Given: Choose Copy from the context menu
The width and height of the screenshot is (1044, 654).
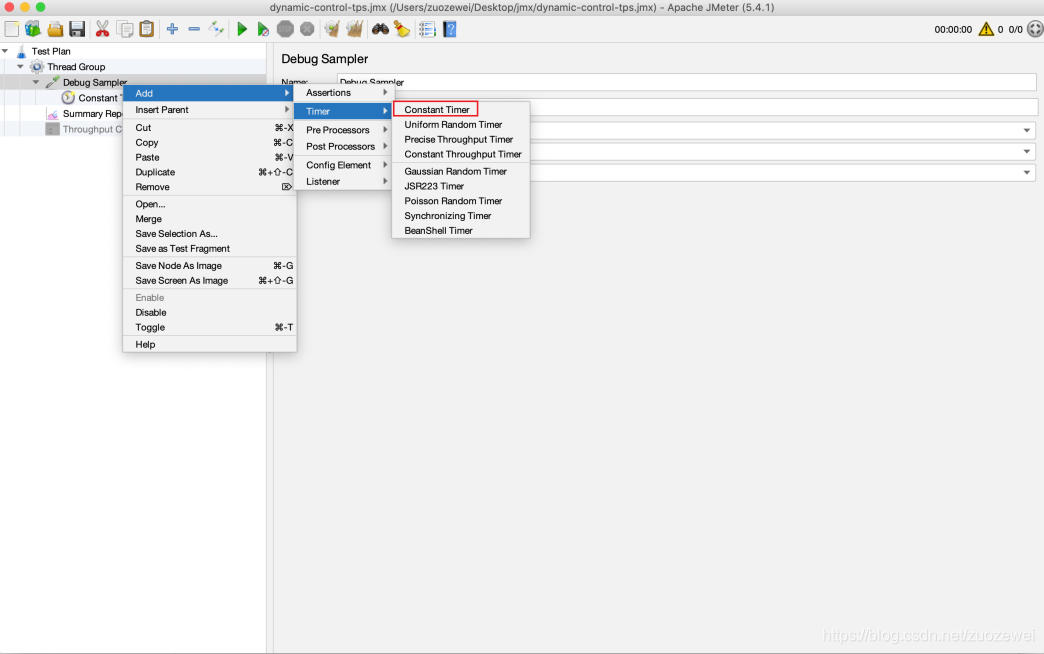Looking at the screenshot, I should (x=209, y=143).
